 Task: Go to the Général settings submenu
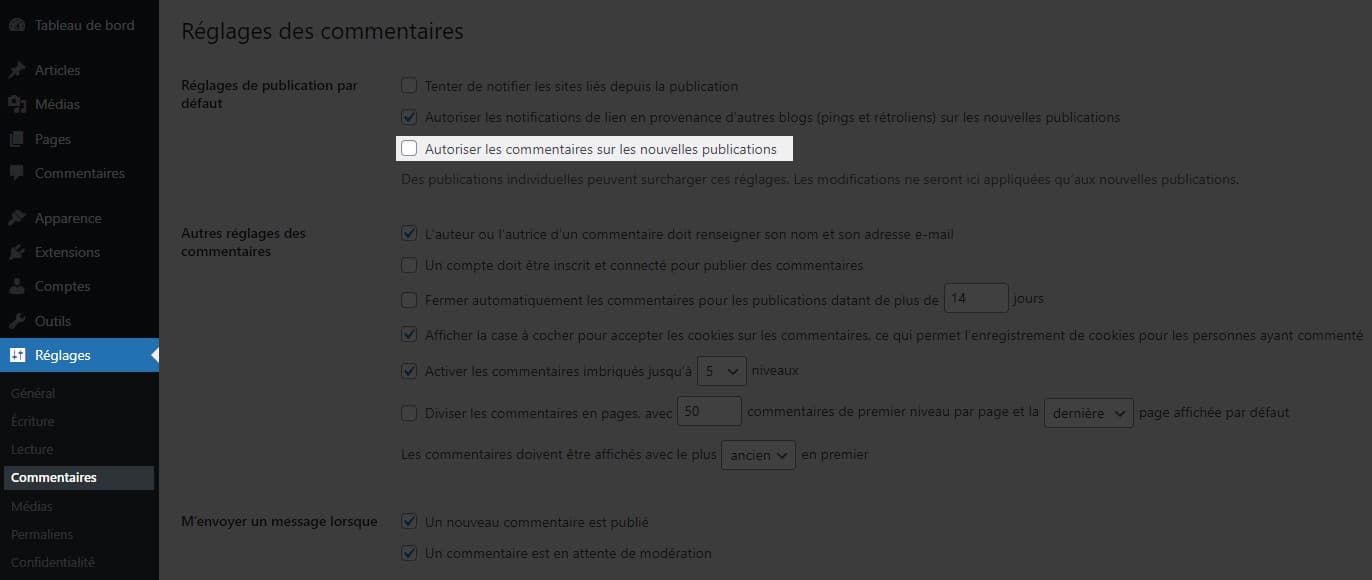point(33,394)
